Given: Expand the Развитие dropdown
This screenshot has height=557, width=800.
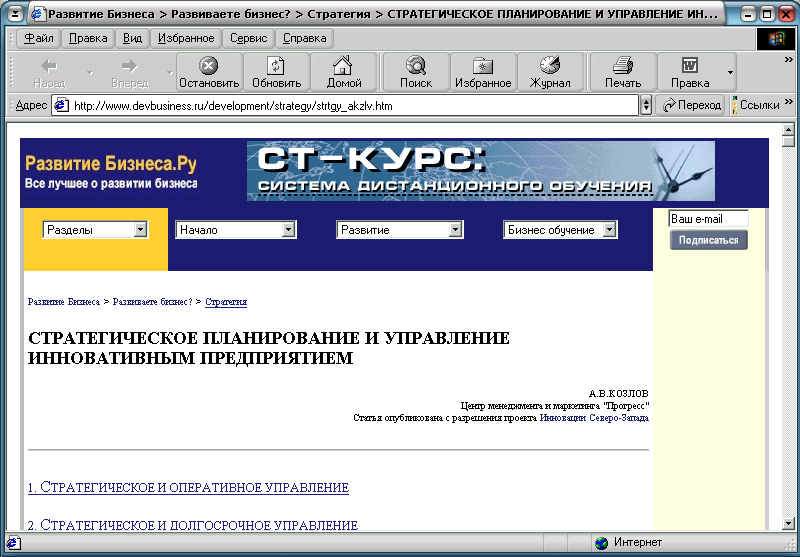Looking at the screenshot, I should tap(456, 230).
